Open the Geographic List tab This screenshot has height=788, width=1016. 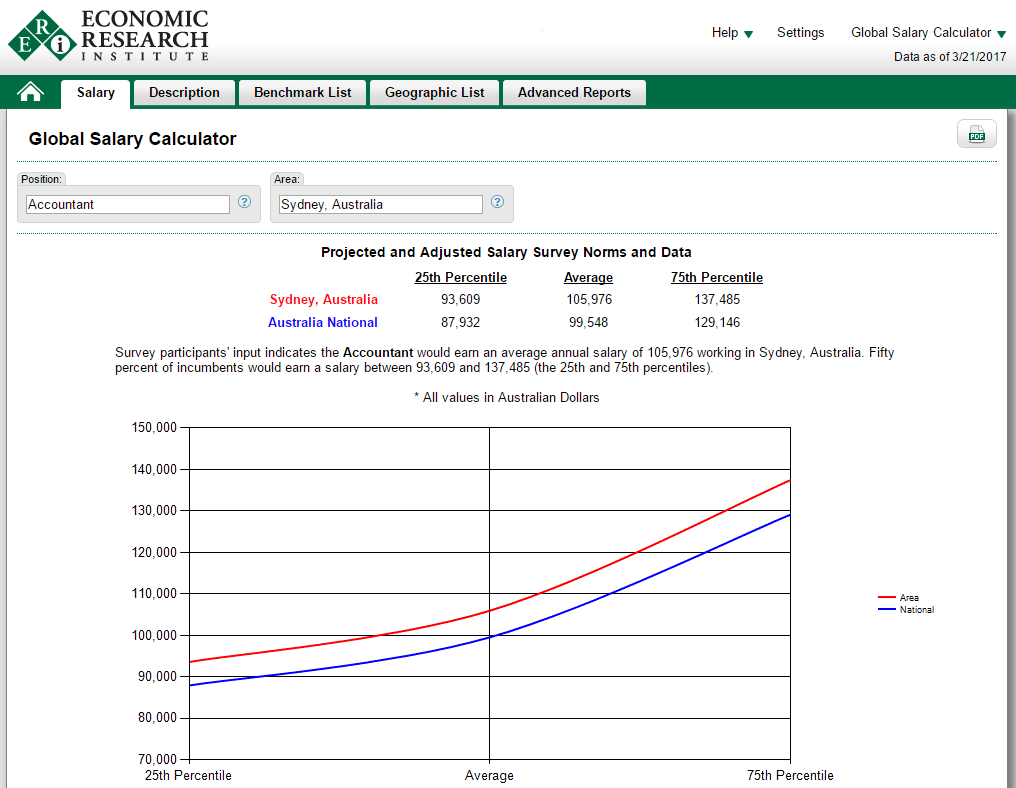[435, 93]
